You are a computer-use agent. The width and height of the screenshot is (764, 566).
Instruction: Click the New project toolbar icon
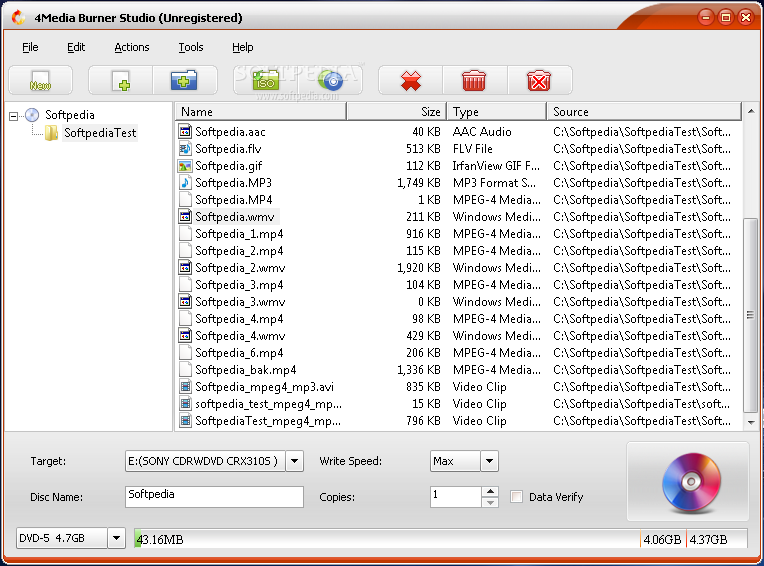40,80
